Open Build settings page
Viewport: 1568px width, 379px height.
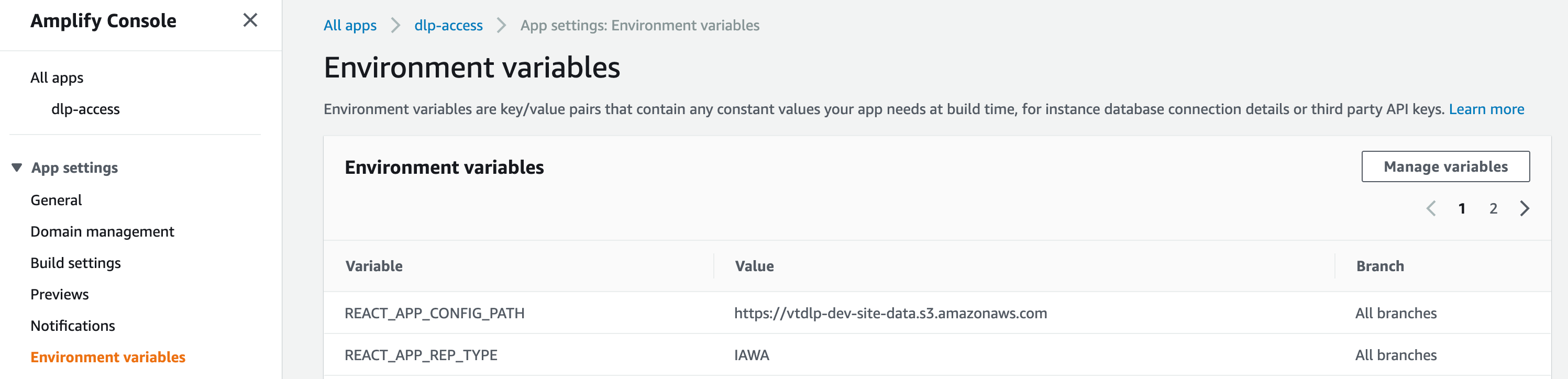pos(75,263)
